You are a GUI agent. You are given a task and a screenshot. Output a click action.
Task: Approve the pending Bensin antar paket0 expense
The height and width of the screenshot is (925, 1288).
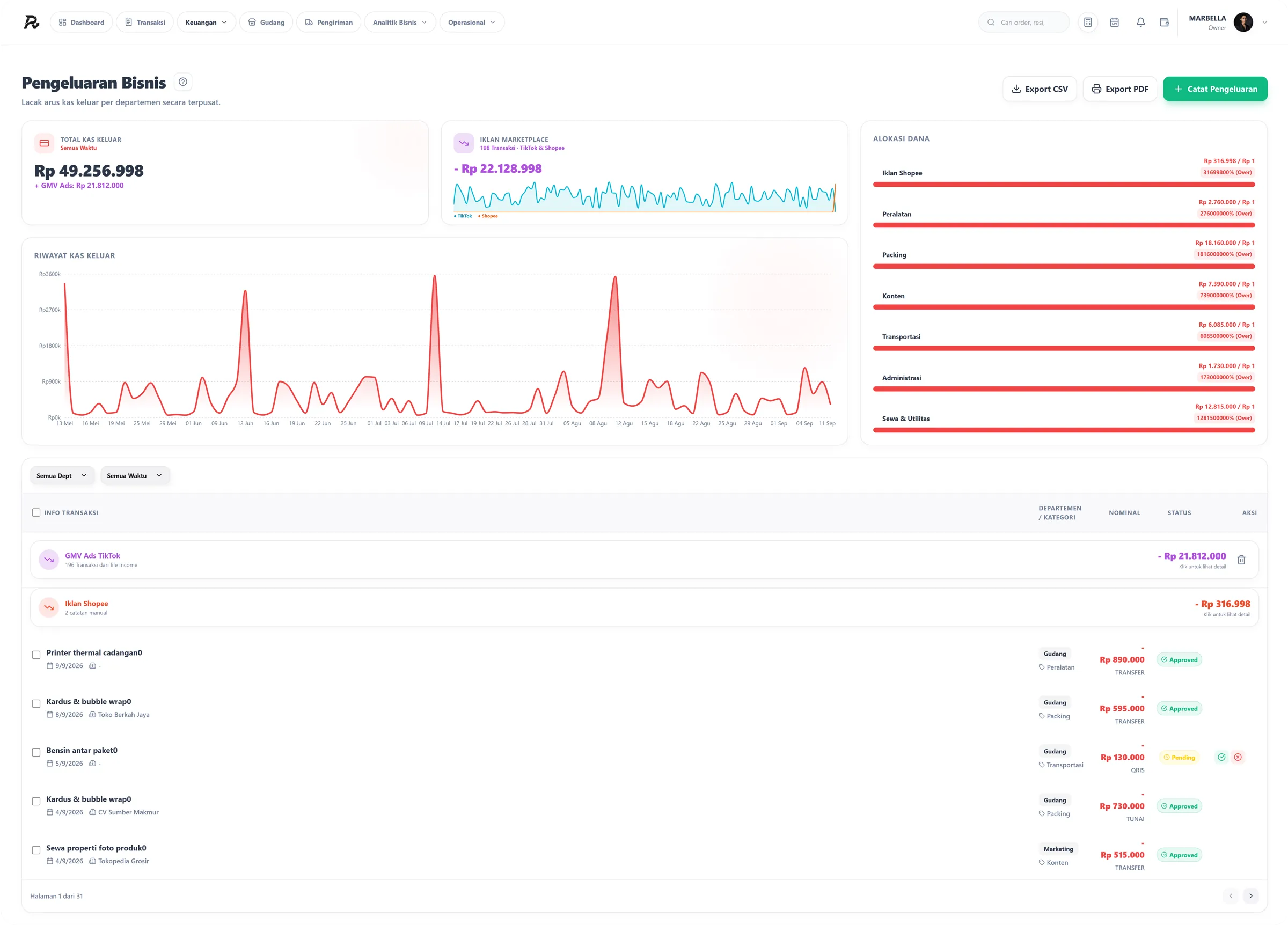pyautogui.click(x=1221, y=757)
